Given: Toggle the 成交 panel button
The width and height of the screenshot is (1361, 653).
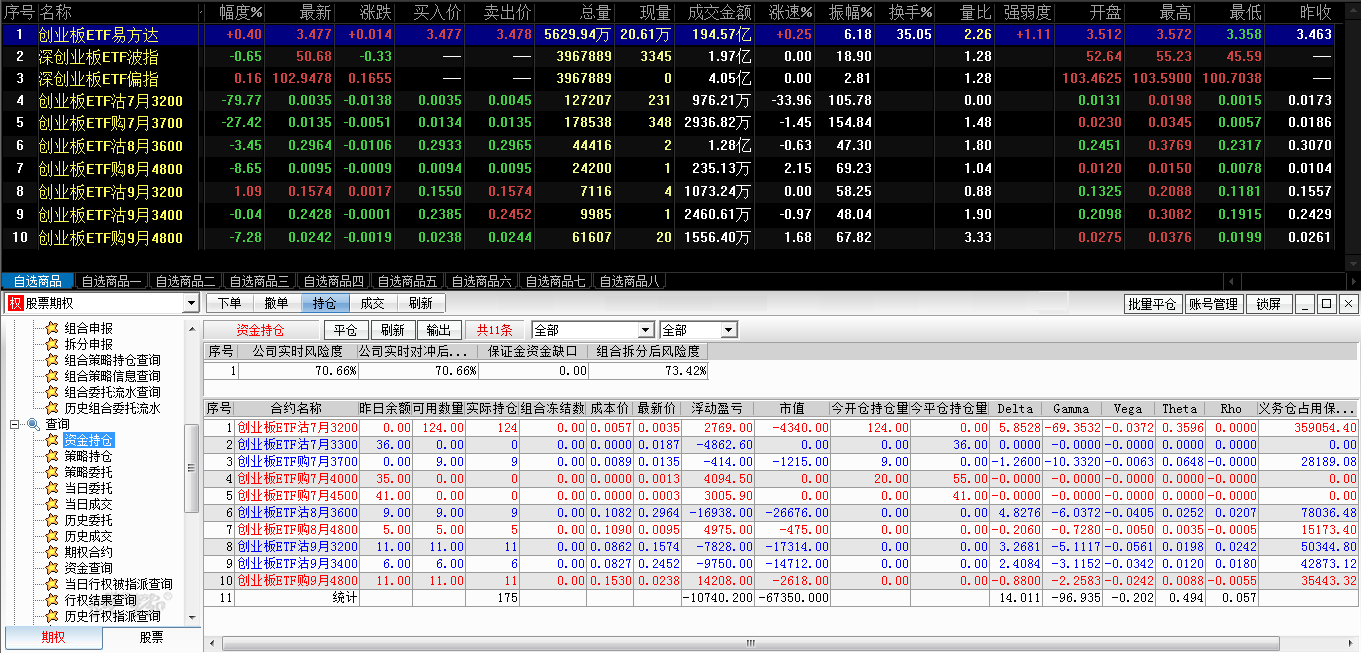Looking at the screenshot, I should pos(373,303).
